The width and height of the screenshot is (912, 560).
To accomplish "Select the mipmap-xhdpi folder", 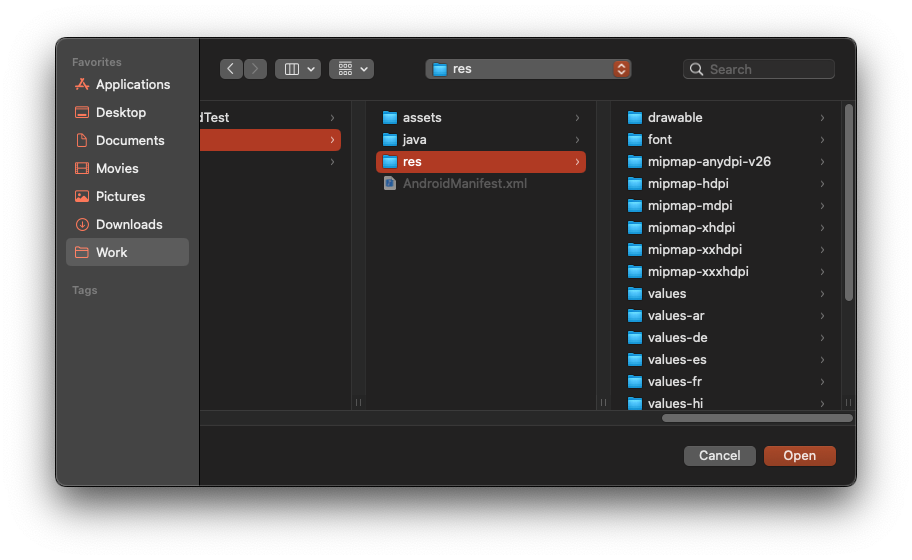I will point(727,228).
